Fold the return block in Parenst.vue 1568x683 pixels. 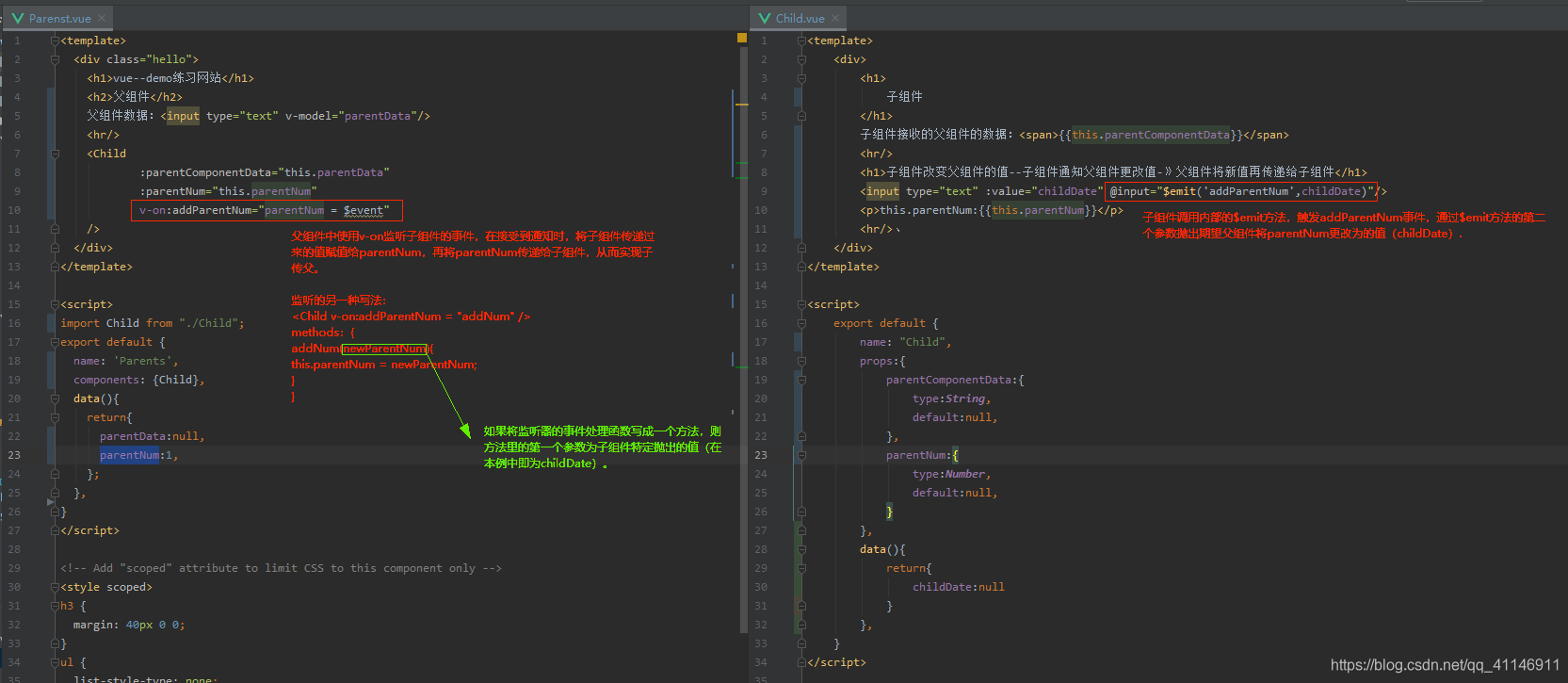pos(56,417)
